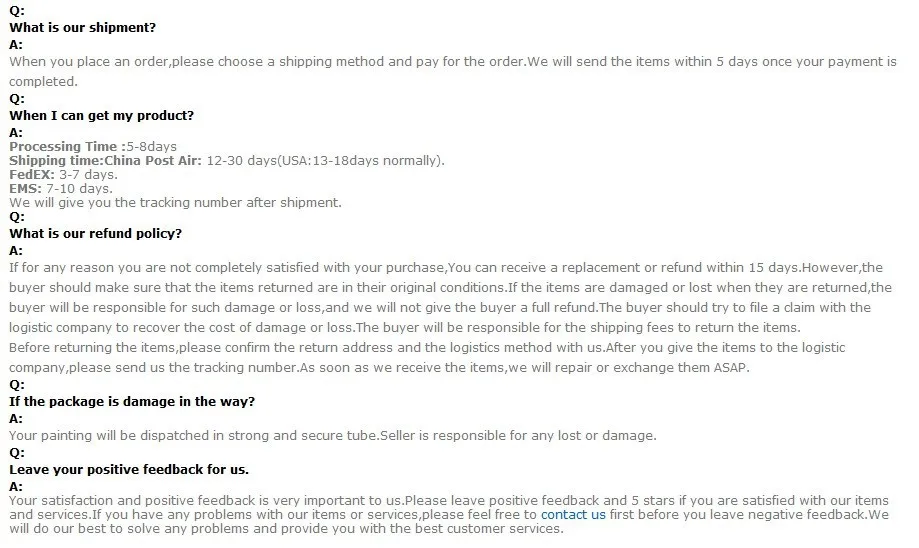Click the 'A:' label under refund policy question
Image resolution: width=919 pixels, height=548 pixels.
tap(16, 251)
